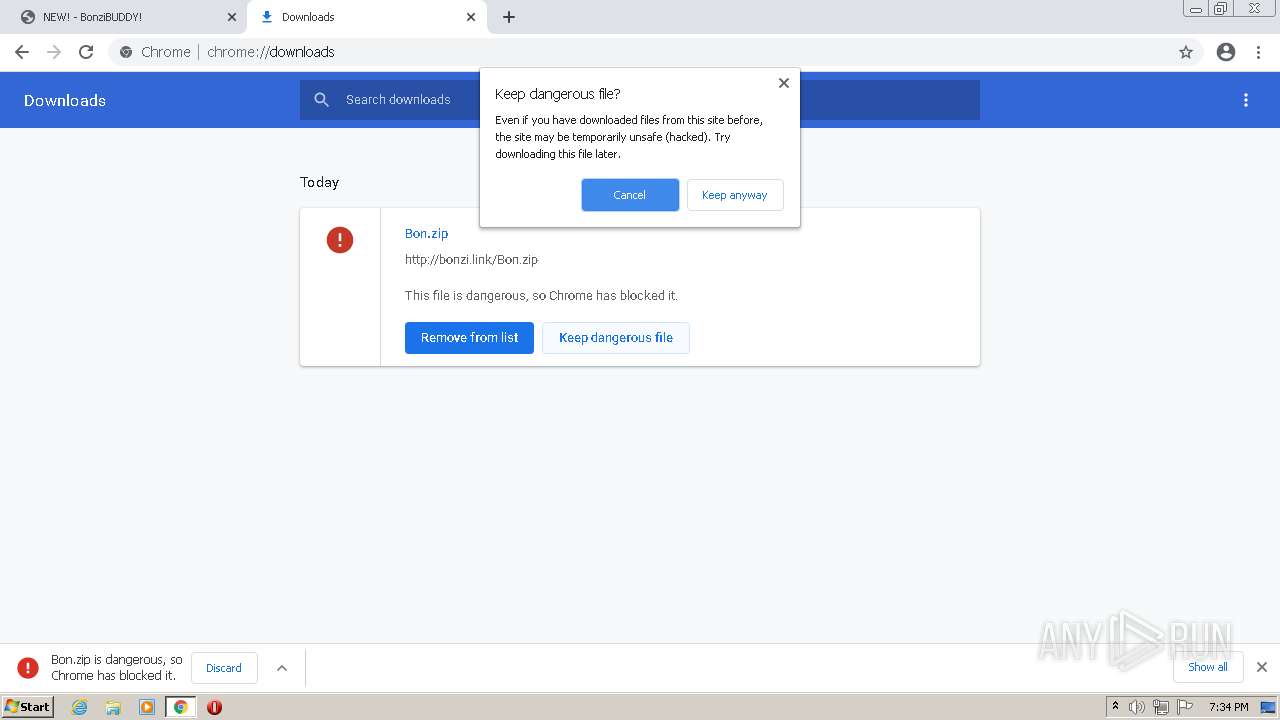Reload the downloads page
Viewport: 1280px width, 720px height.
coord(86,52)
